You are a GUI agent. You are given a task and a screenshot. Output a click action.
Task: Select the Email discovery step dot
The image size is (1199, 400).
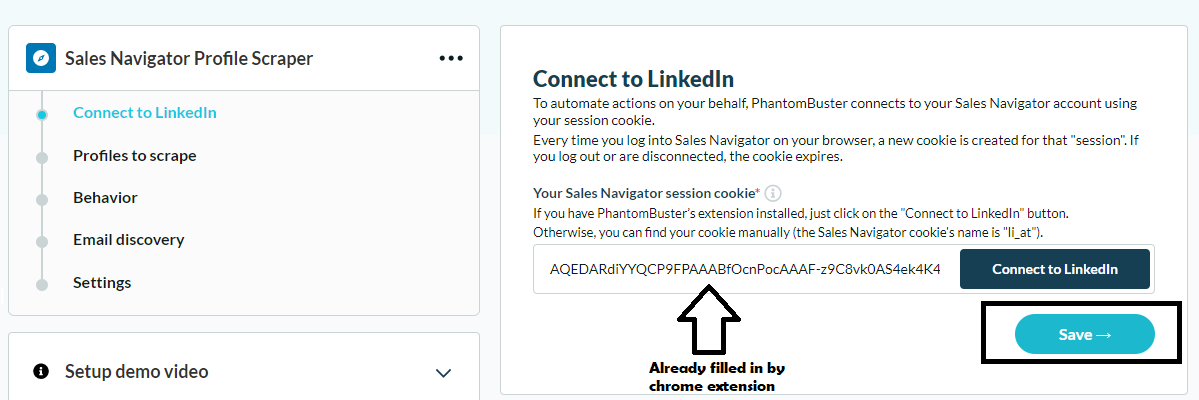pos(42,242)
